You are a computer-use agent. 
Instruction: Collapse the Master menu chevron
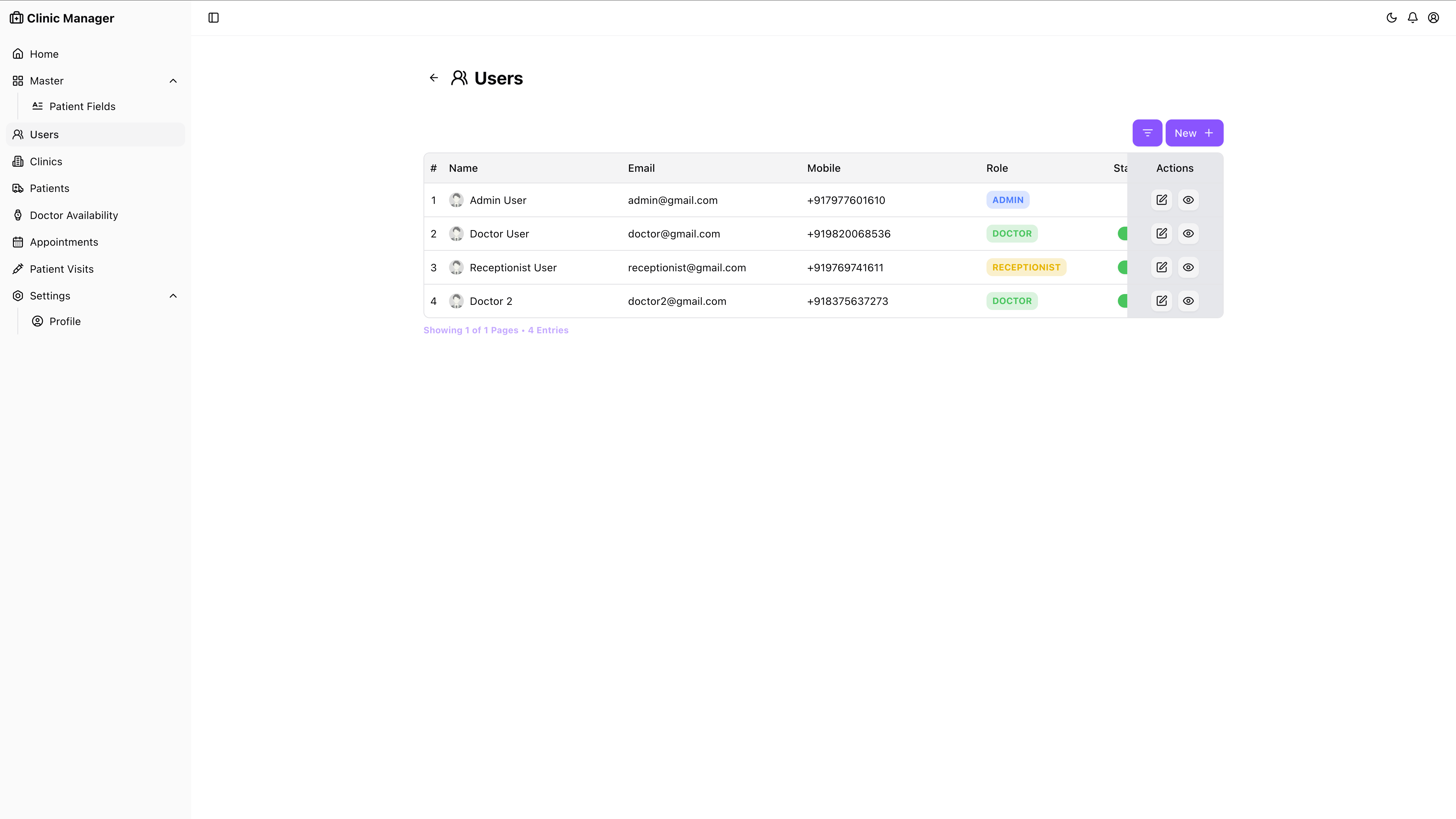pos(173,81)
